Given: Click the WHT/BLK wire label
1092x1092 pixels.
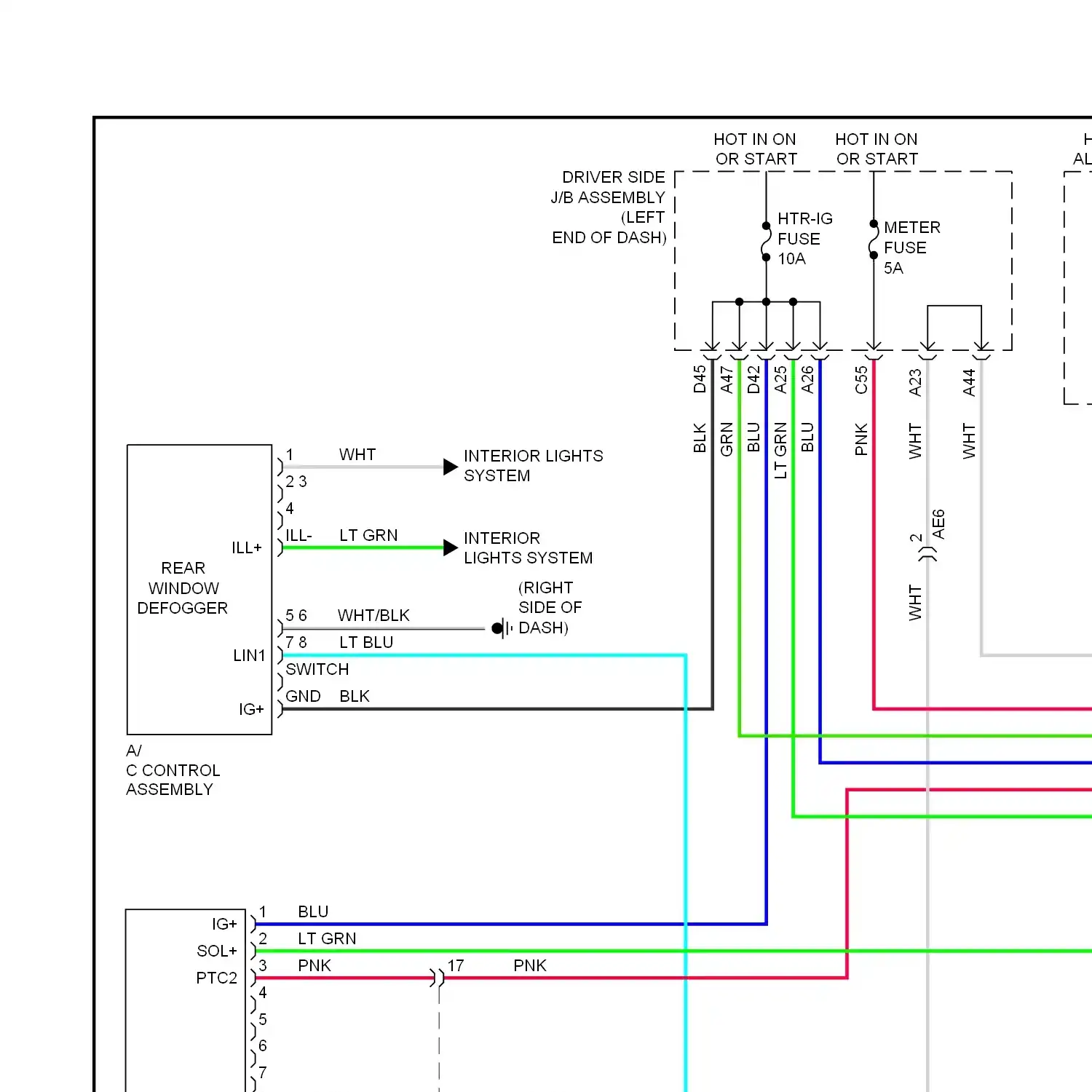Looking at the screenshot, I should pyautogui.click(x=373, y=615).
